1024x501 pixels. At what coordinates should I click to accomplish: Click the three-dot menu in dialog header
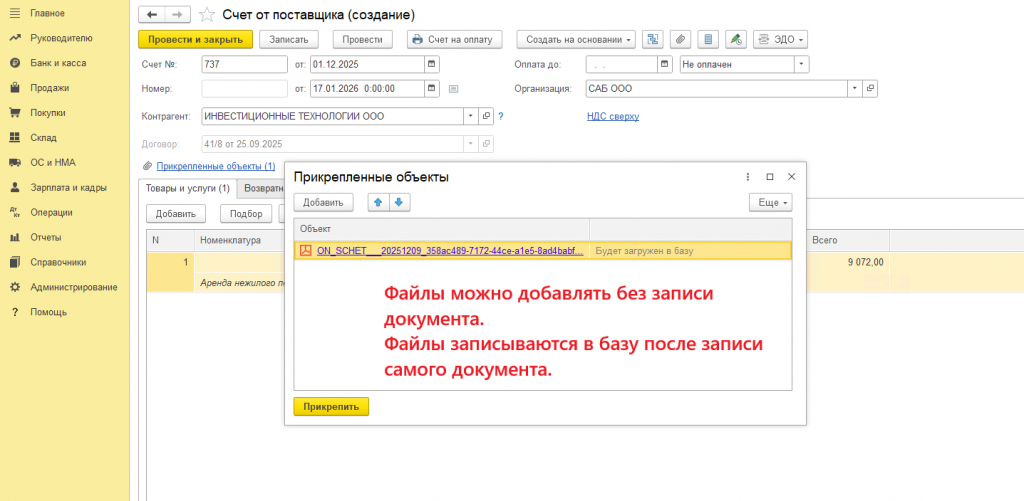point(748,177)
